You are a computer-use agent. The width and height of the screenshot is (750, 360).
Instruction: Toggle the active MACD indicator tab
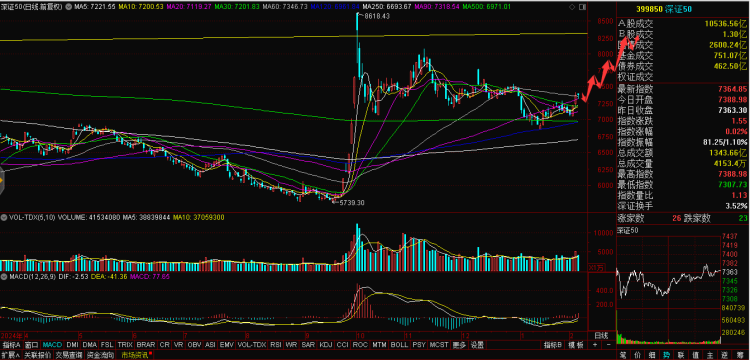(x=52, y=345)
